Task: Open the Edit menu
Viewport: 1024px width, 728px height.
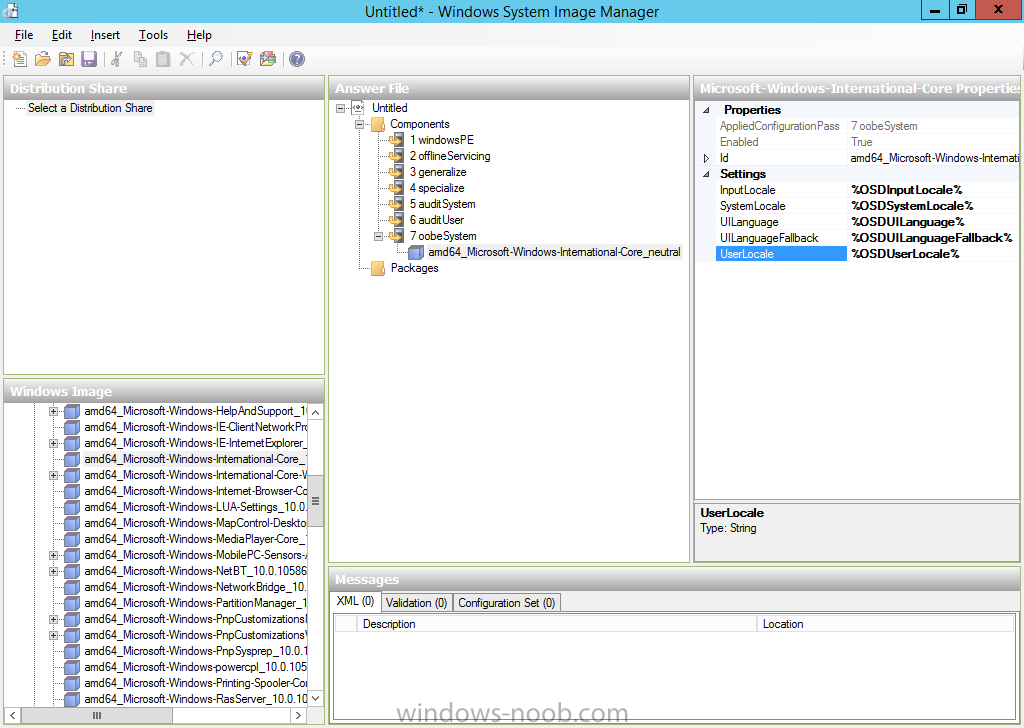Action: coord(62,35)
